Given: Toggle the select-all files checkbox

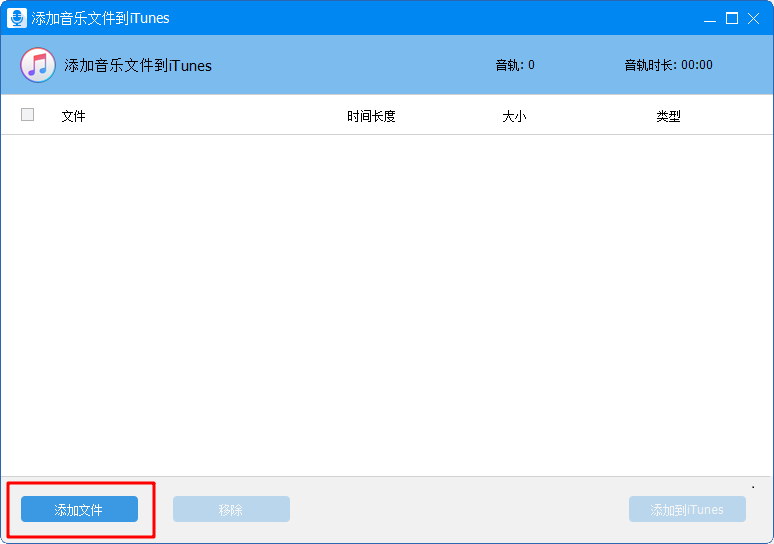Looking at the screenshot, I should (28, 115).
